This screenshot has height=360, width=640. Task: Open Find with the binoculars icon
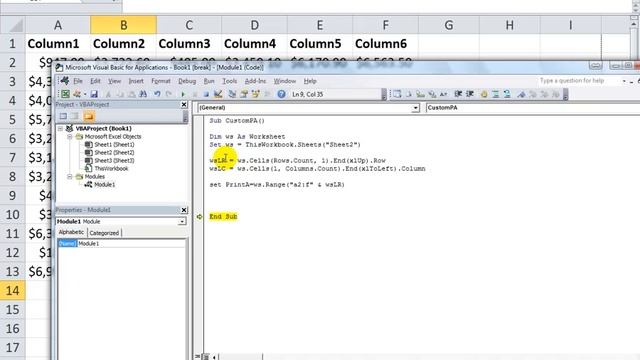(143, 94)
